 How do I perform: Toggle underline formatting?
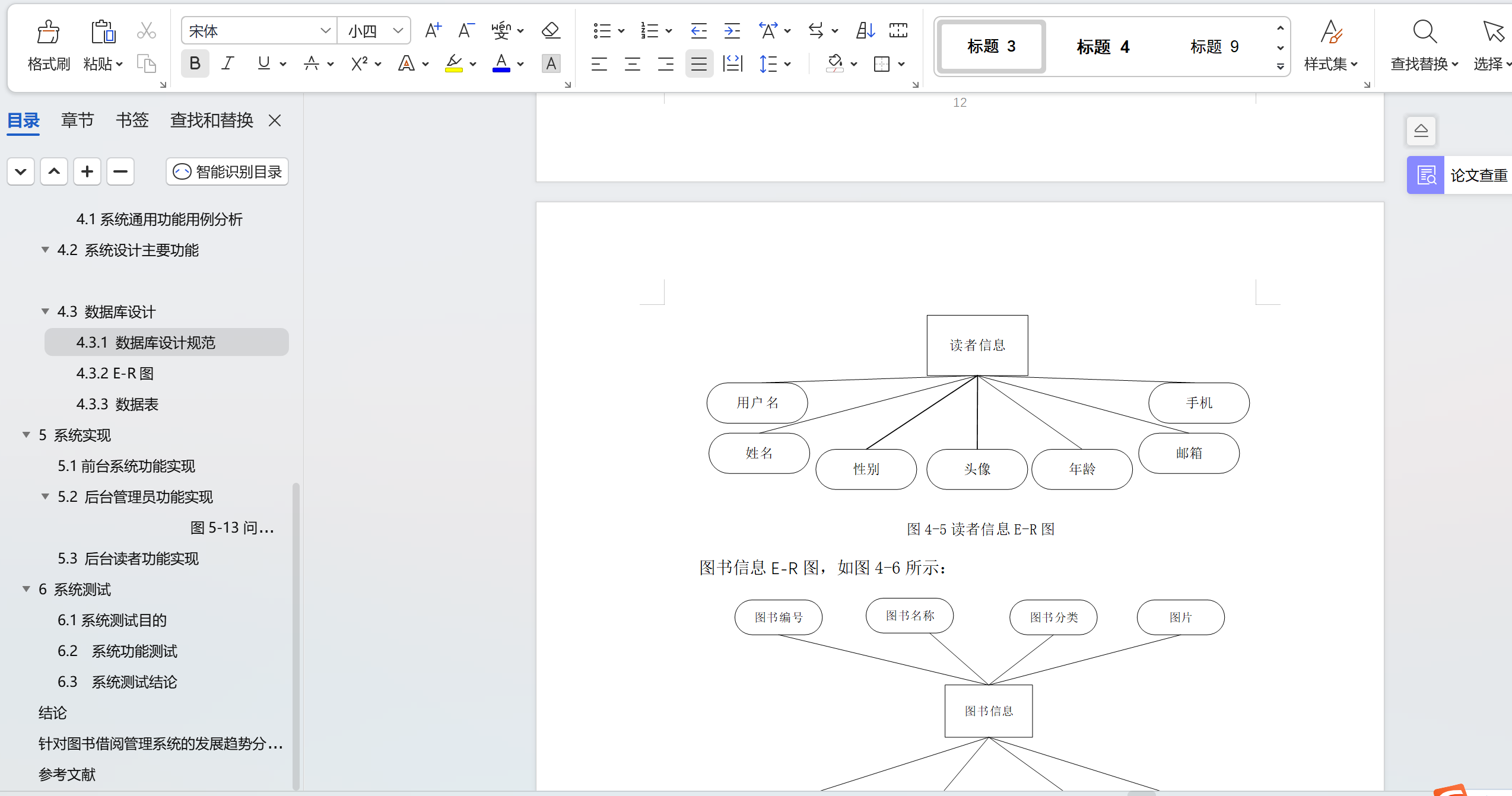[x=263, y=63]
